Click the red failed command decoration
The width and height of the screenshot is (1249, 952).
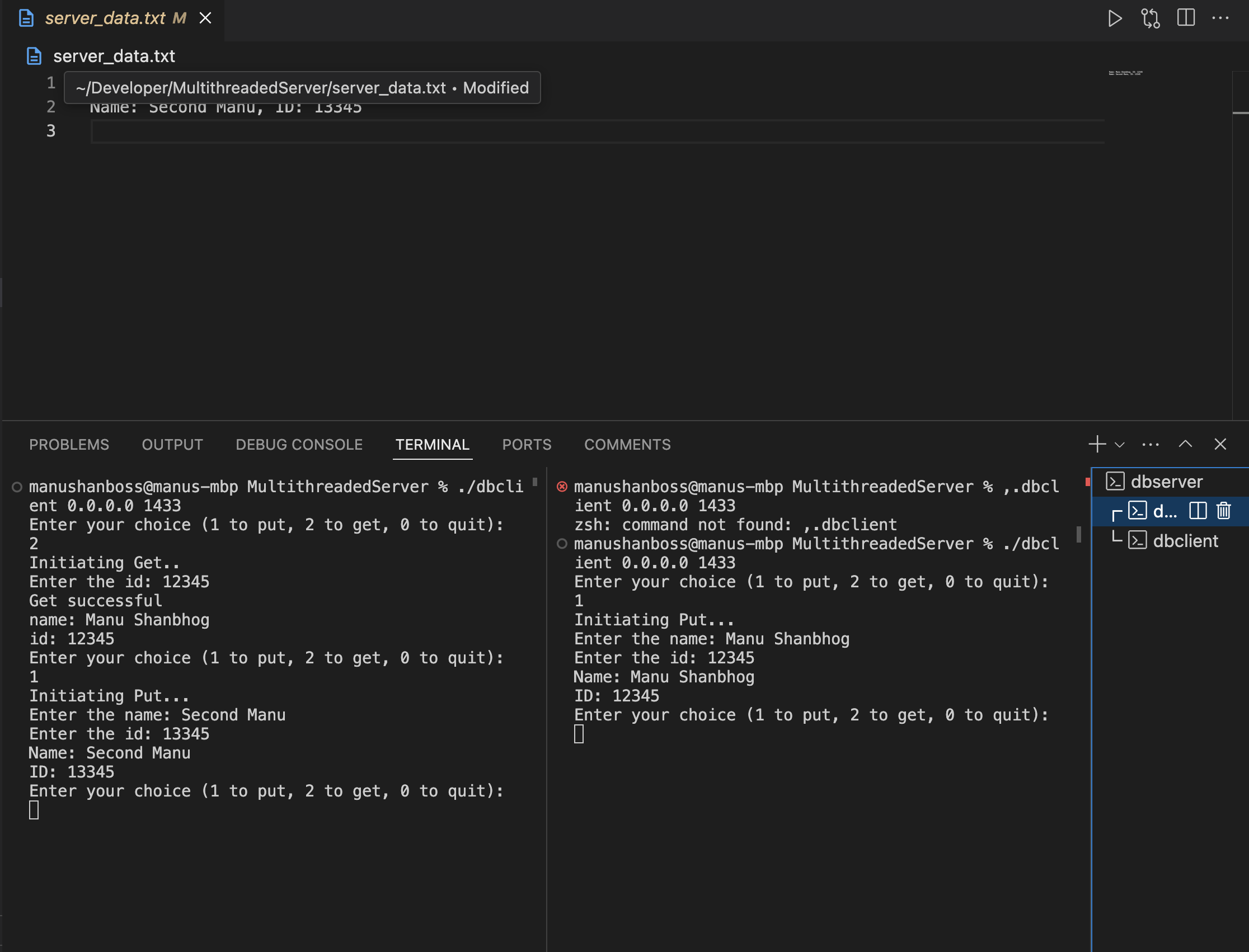pyautogui.click(x=562, y=487)
